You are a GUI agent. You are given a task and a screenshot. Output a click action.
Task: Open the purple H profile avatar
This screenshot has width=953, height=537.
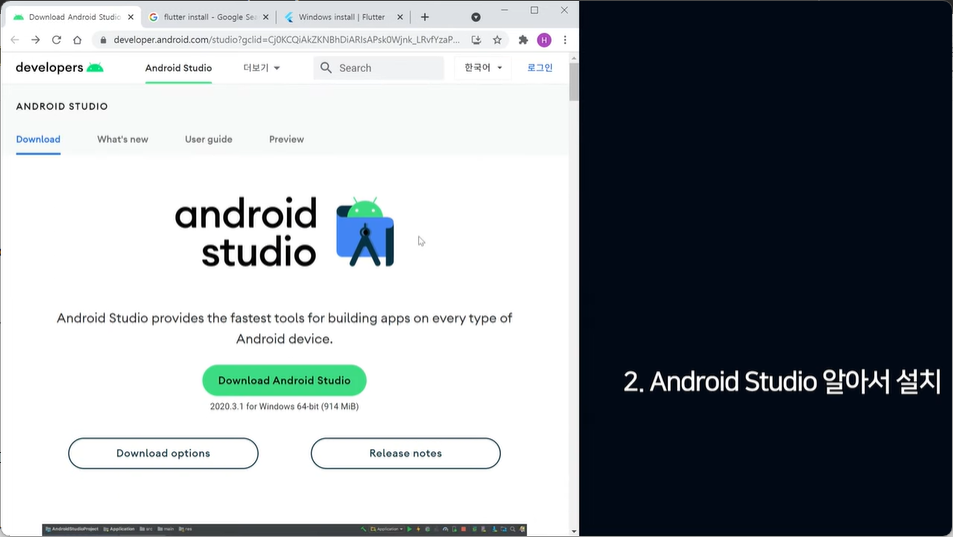point(544,40)
